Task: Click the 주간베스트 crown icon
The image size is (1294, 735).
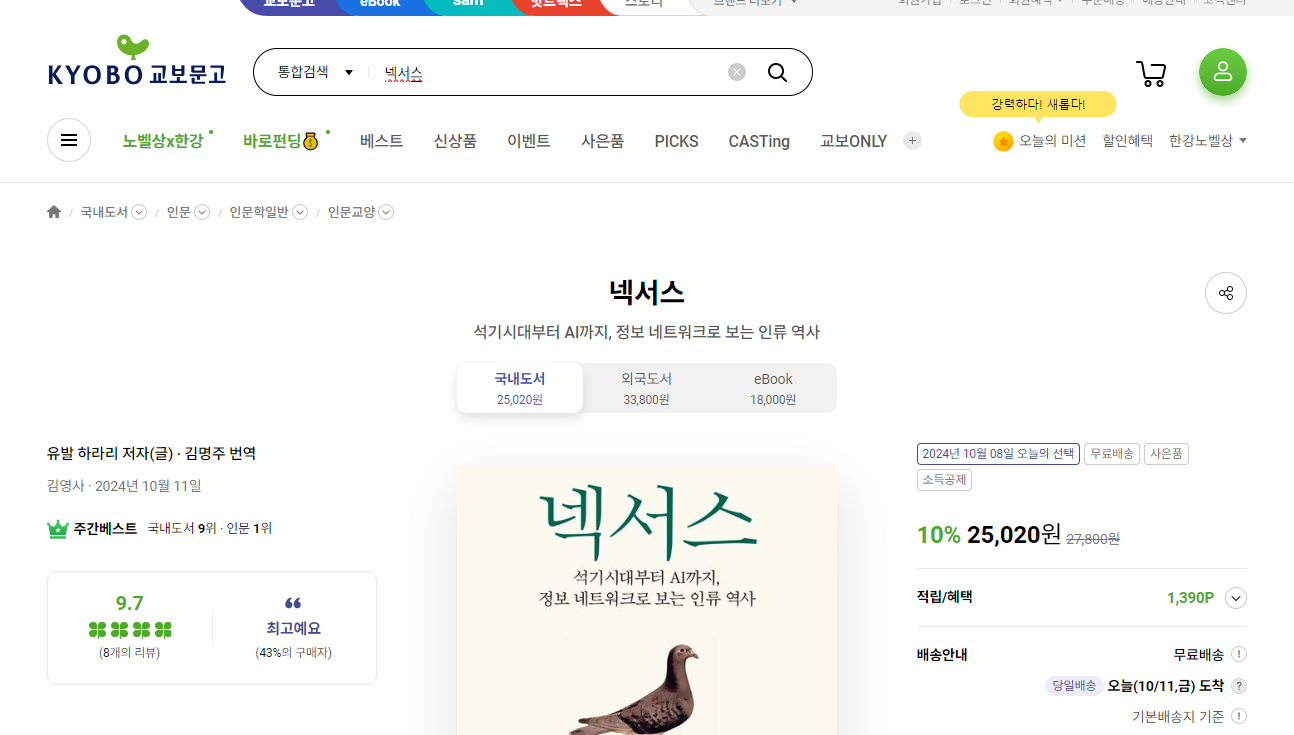Action: point(58,529)
